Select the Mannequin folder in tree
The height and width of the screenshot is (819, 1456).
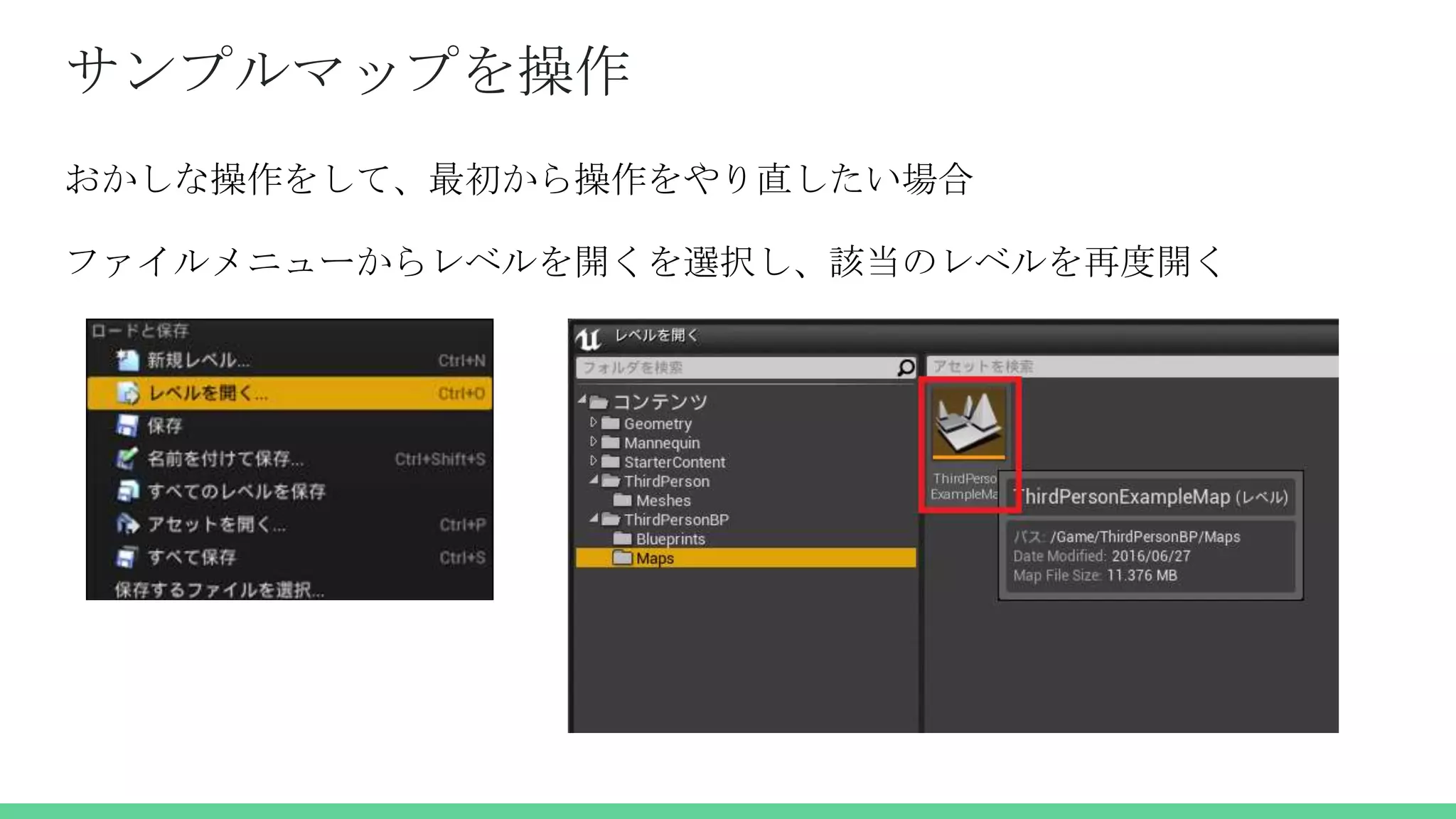tap(662, 443)
